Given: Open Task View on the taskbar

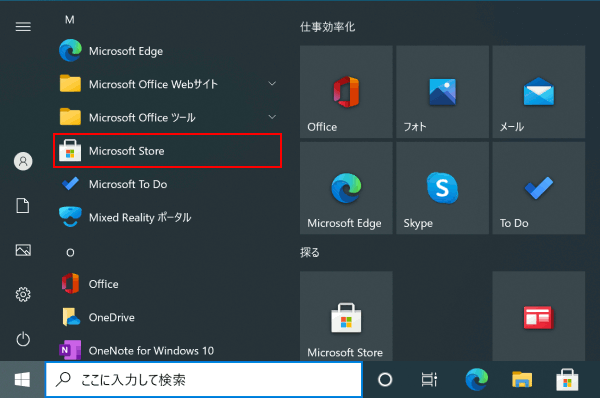Looking at the screenshot, I should point(429,380).
